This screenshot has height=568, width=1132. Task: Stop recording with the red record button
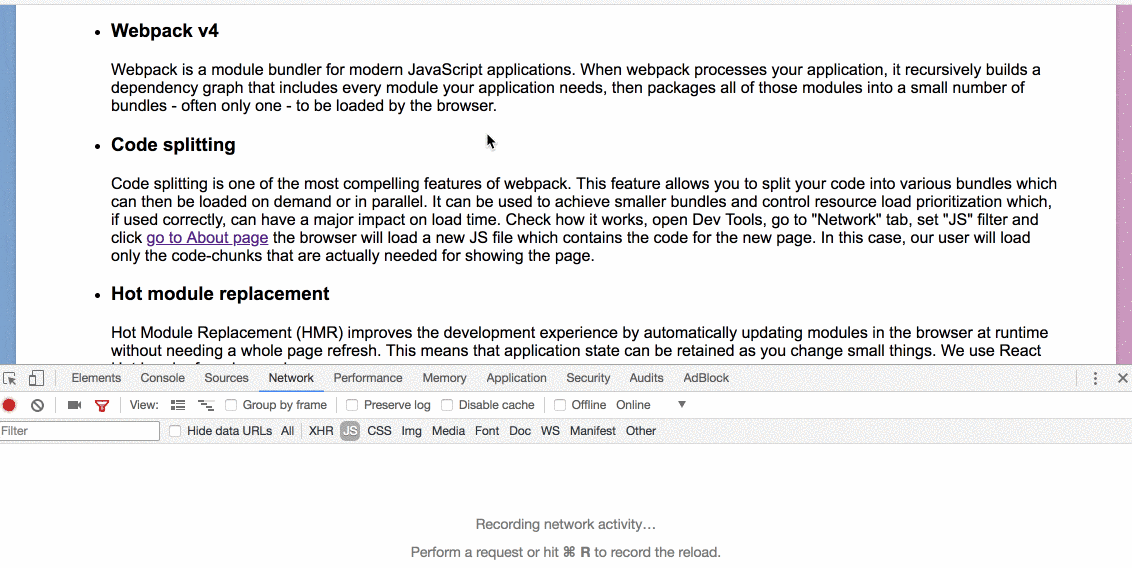coord(9,405)
